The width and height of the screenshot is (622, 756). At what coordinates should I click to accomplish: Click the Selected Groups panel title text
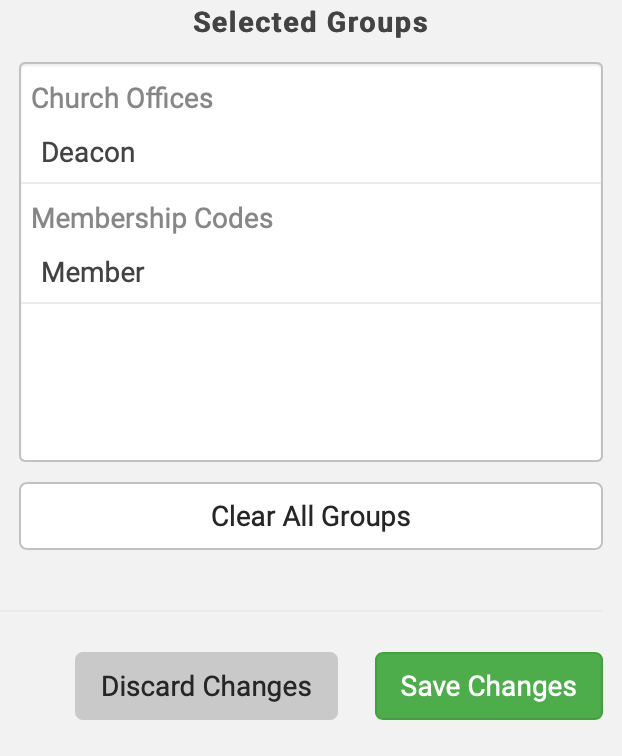click(310, 22)
